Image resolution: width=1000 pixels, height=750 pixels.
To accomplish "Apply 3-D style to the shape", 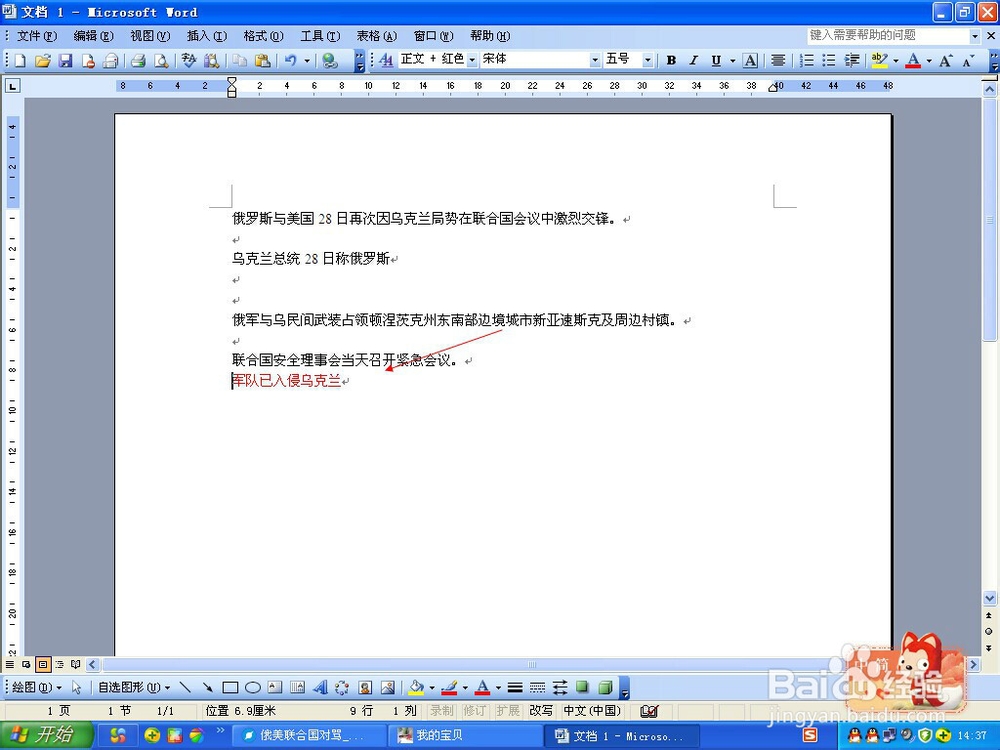I will pyautogui.click(x=605, y=688).
